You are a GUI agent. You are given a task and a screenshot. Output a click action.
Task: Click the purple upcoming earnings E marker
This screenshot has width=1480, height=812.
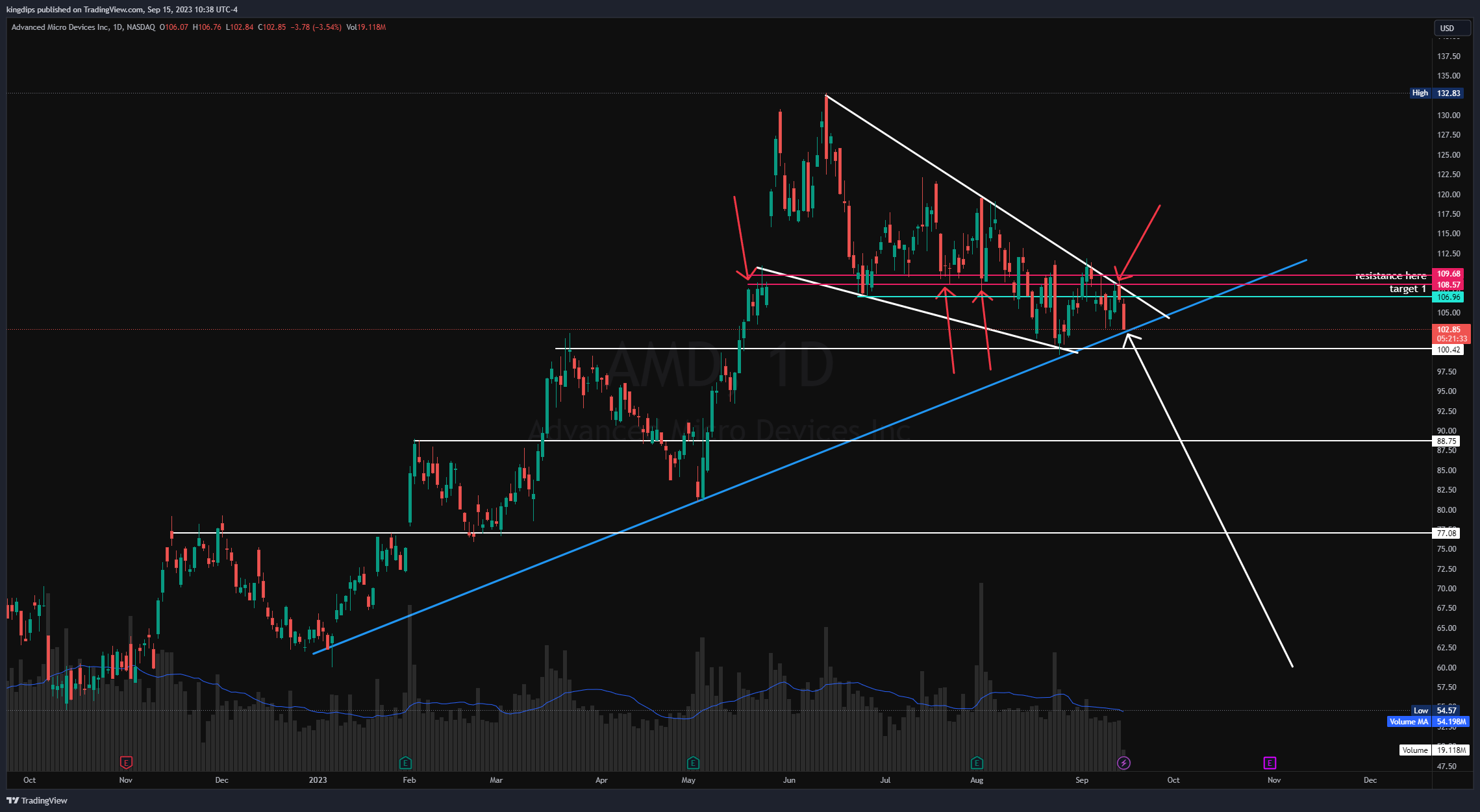[1270, 763]
